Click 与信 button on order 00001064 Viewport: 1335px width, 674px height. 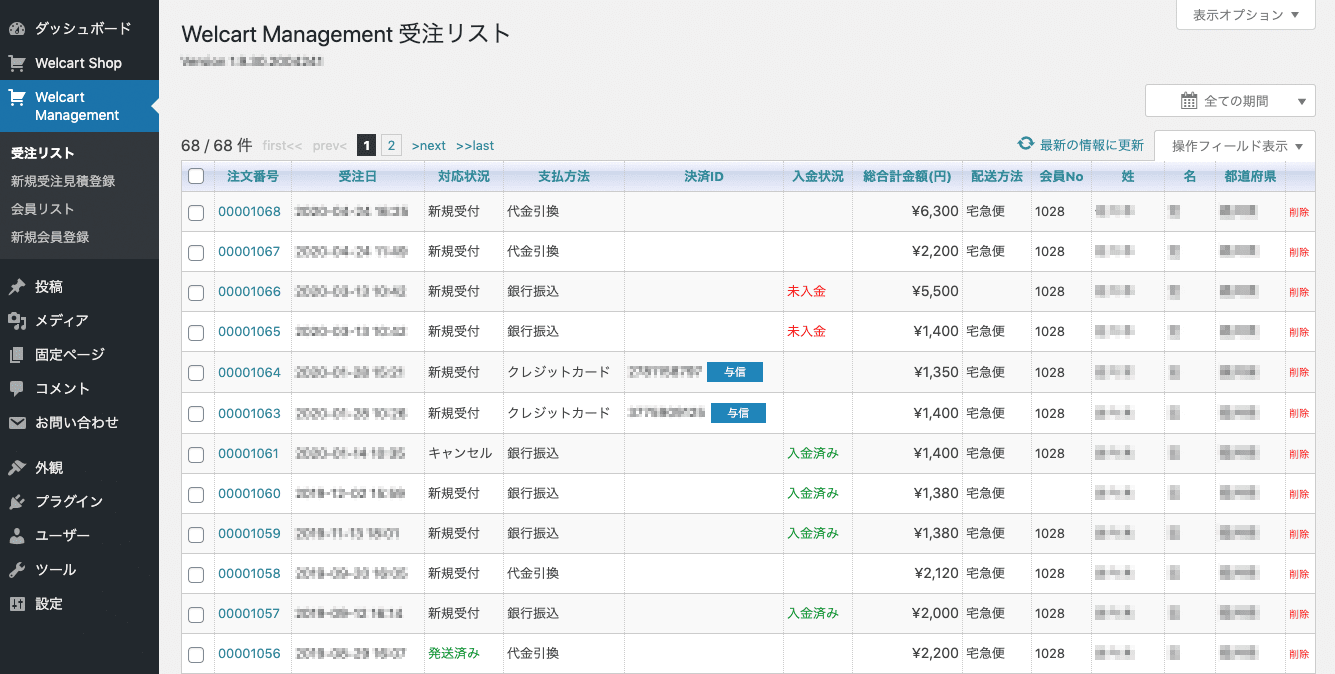[735, 372]
